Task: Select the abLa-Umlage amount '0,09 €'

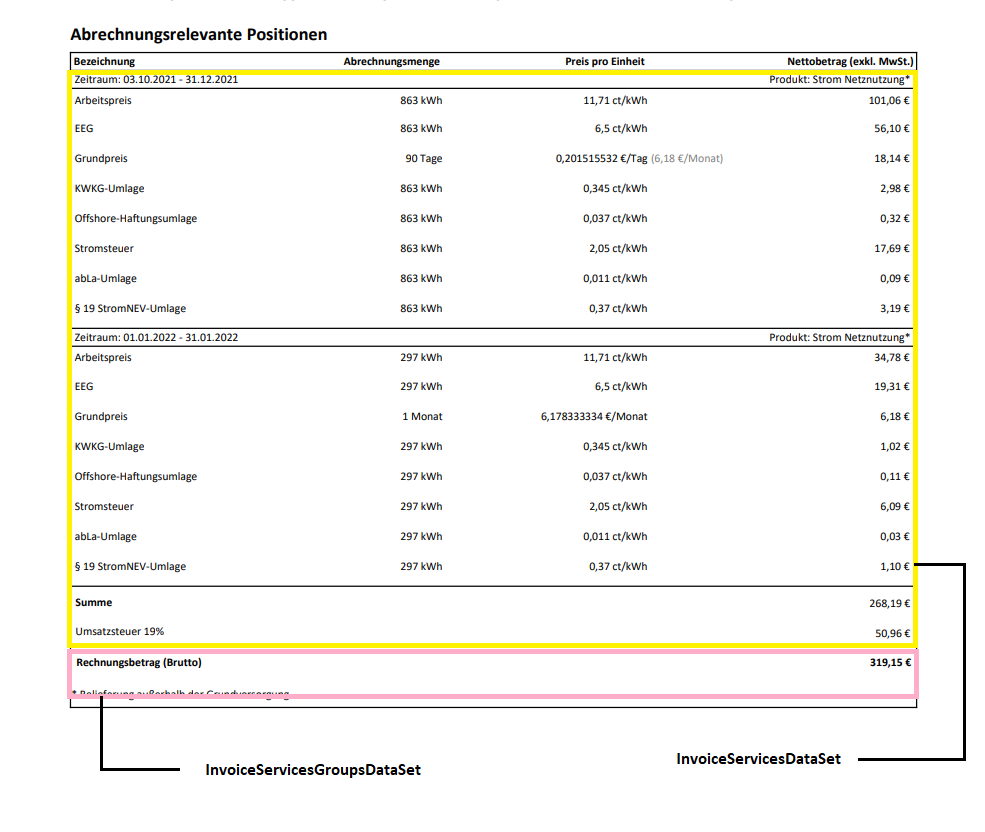Action: [895, 278]
